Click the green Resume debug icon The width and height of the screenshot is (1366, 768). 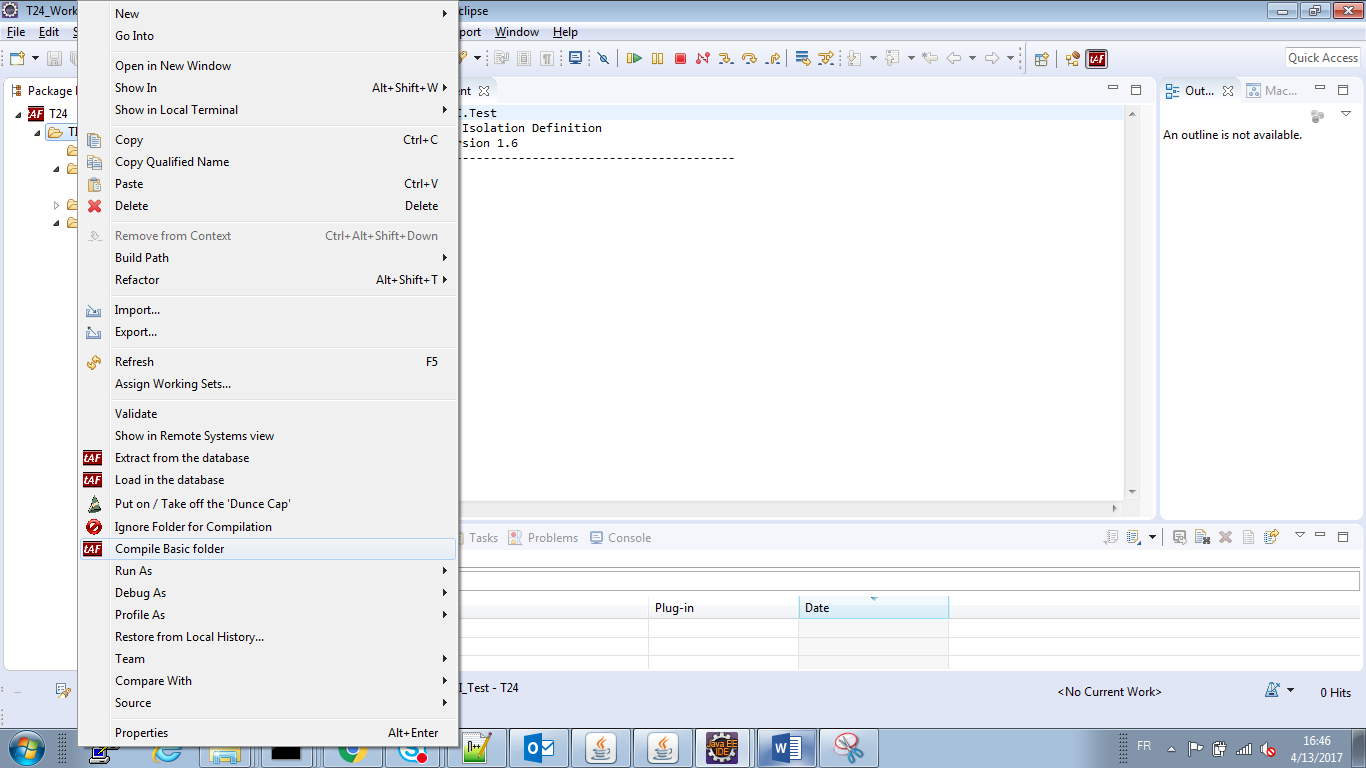[x=634, y=59]
